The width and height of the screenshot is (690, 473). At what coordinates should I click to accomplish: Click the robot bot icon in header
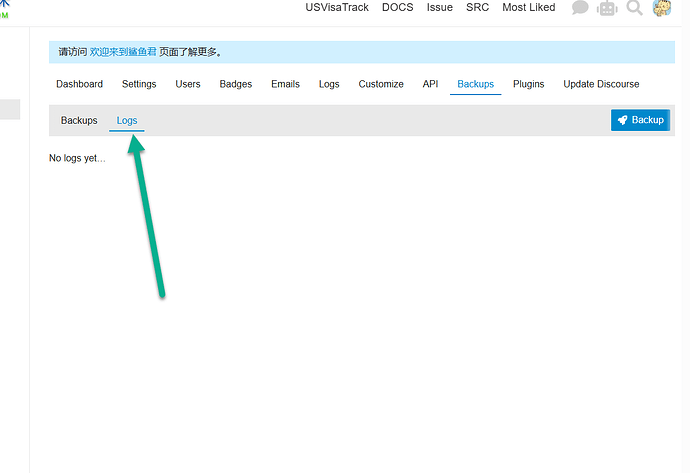coord(607,8)
